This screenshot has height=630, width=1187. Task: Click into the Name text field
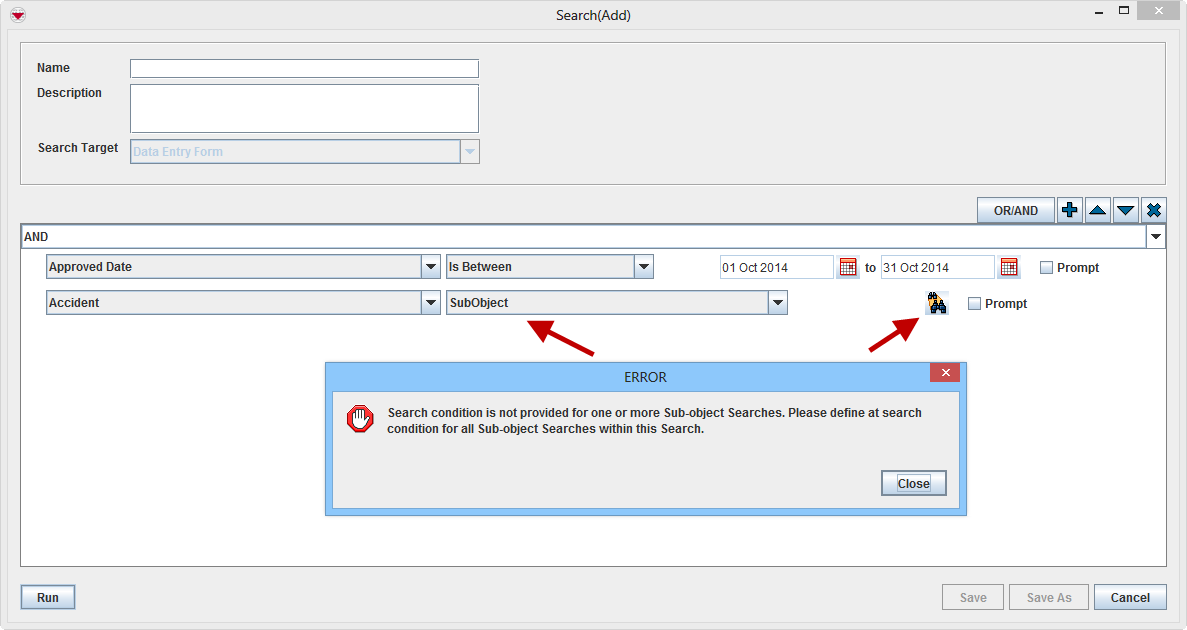click(x=304, y=68)
